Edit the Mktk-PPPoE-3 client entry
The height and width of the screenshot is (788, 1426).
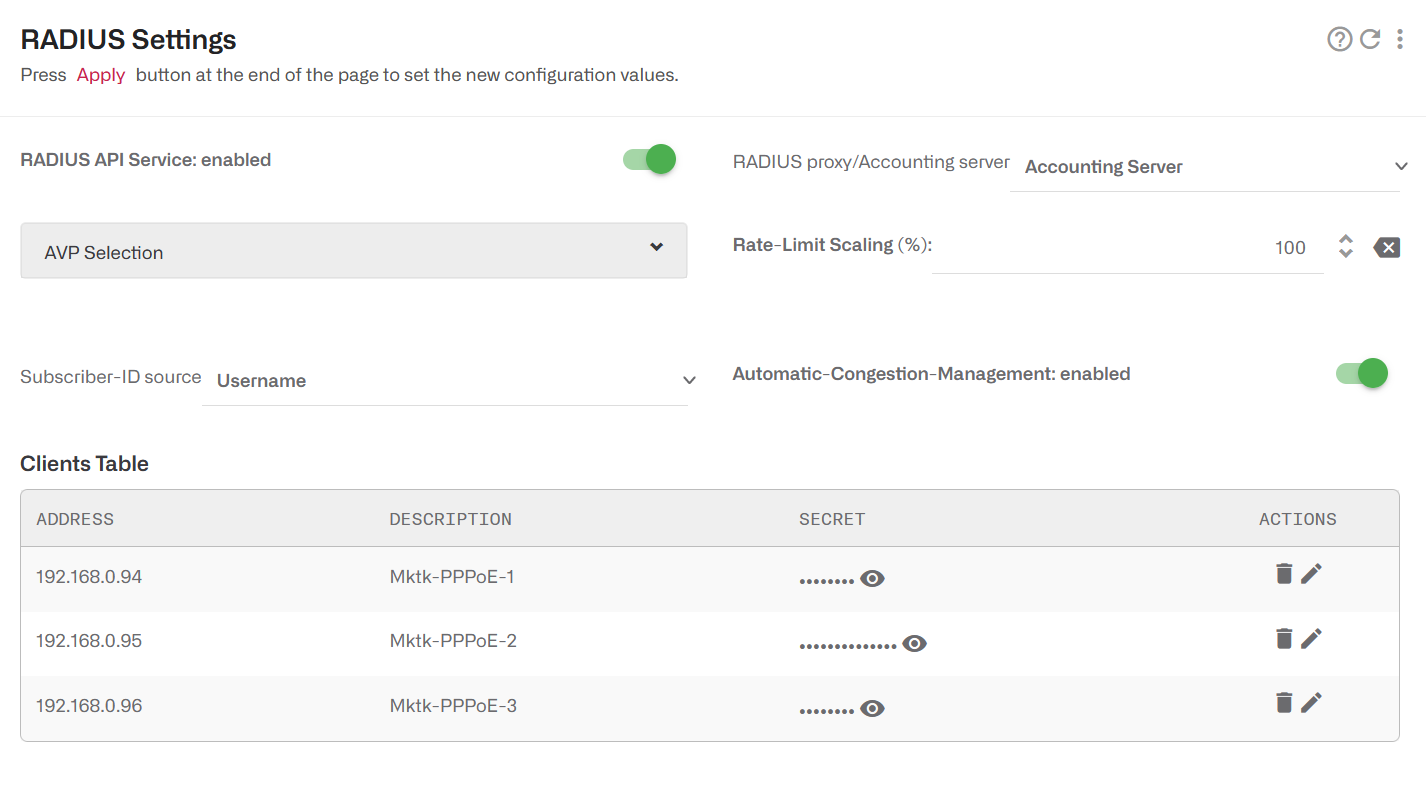(x=1311, y=703)
